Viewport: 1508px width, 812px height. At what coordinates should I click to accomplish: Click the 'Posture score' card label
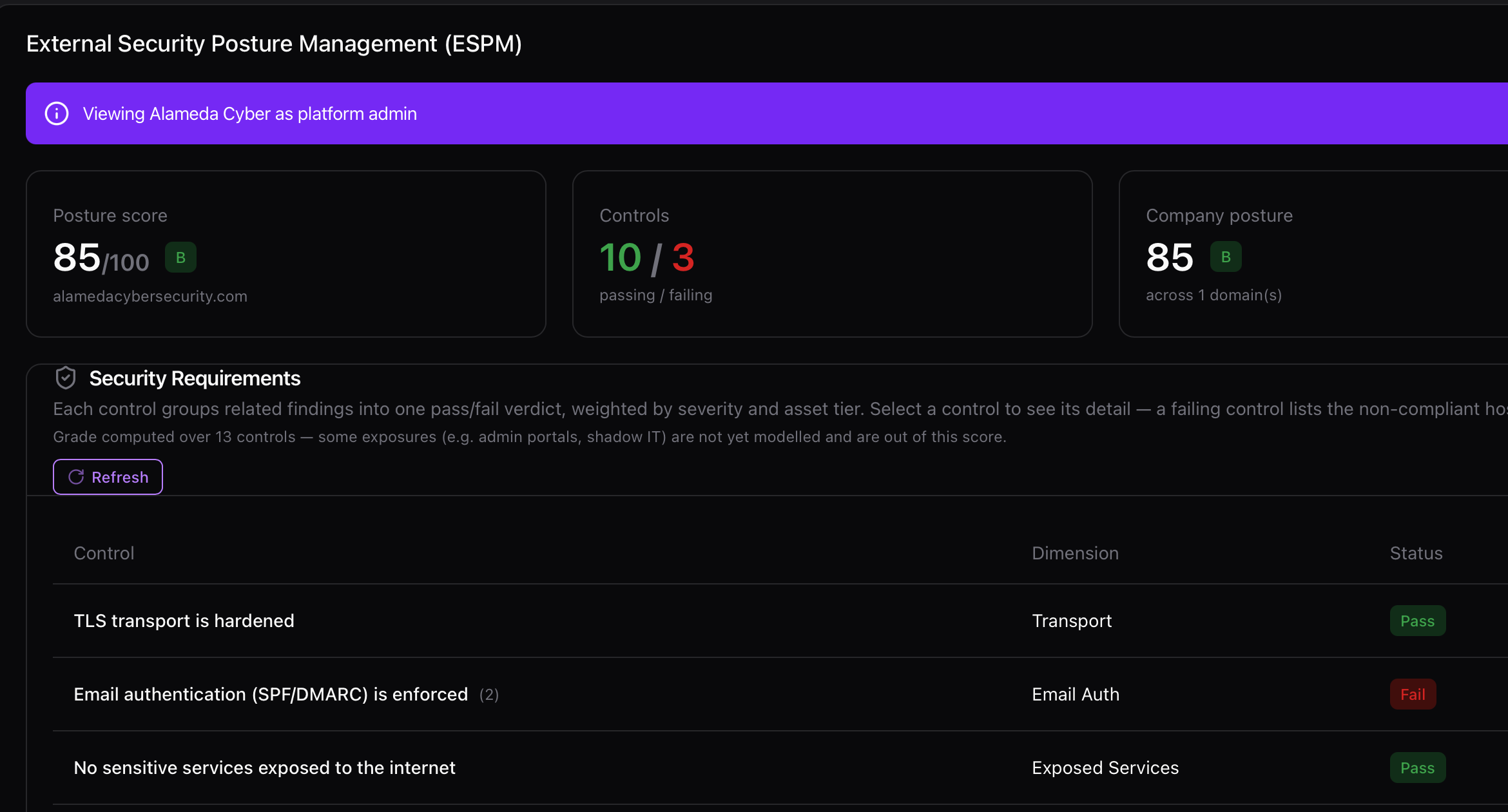[110, 215]
